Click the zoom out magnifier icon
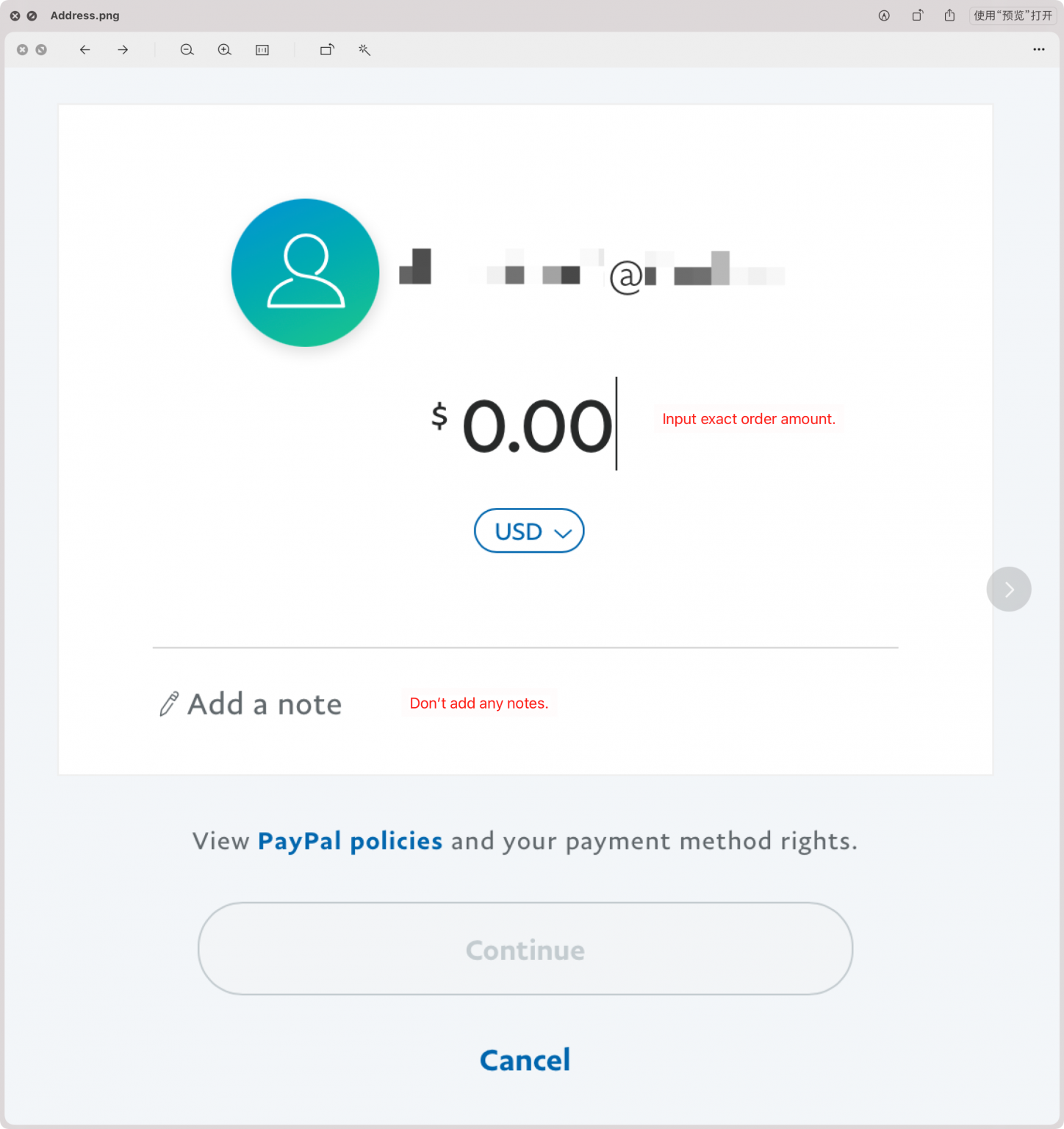Image resolution: width=1064 pixels, height=1129 pixels. (x=187, y=50)
